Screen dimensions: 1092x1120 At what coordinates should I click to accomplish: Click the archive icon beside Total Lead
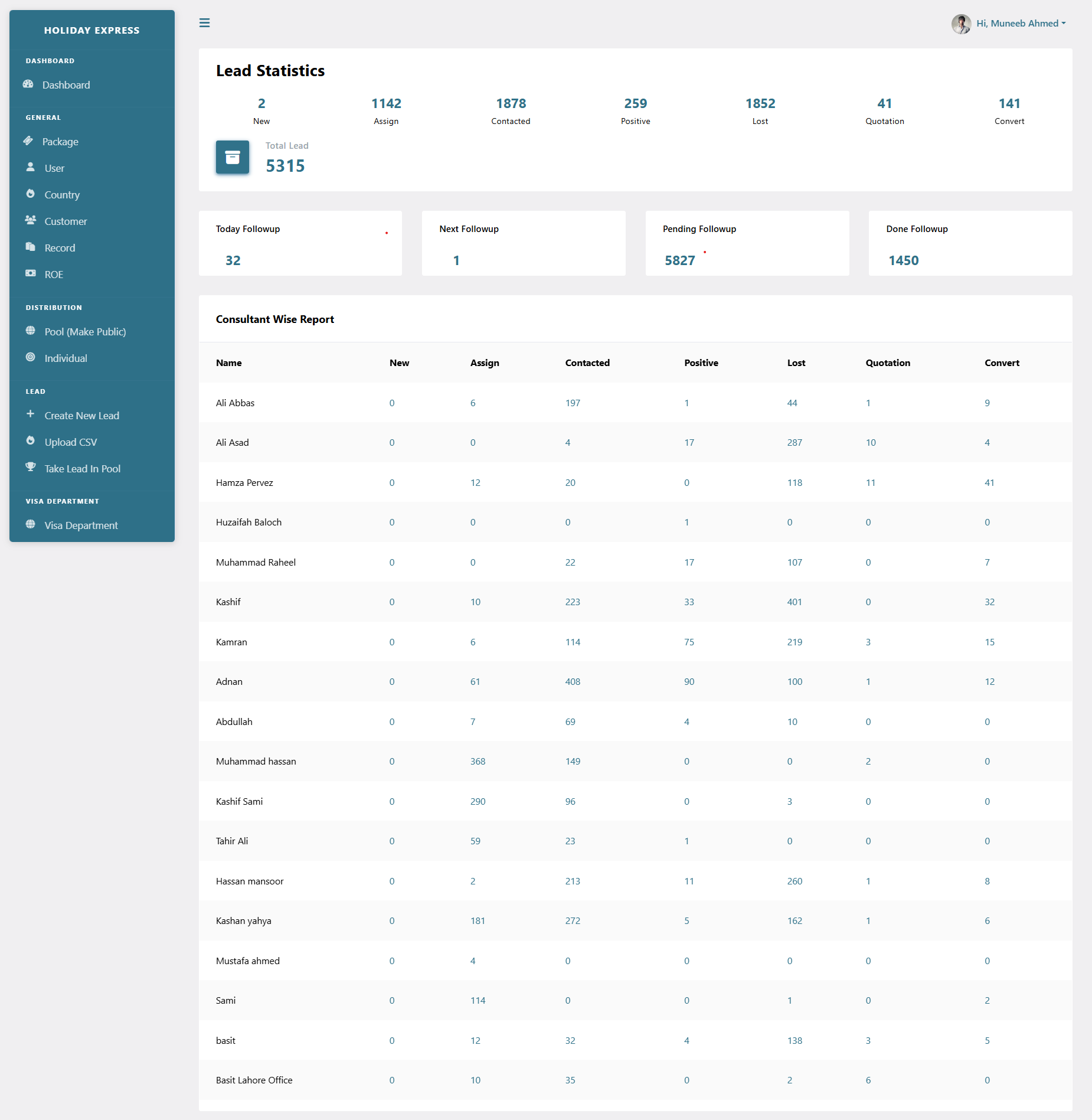point(232,158)
